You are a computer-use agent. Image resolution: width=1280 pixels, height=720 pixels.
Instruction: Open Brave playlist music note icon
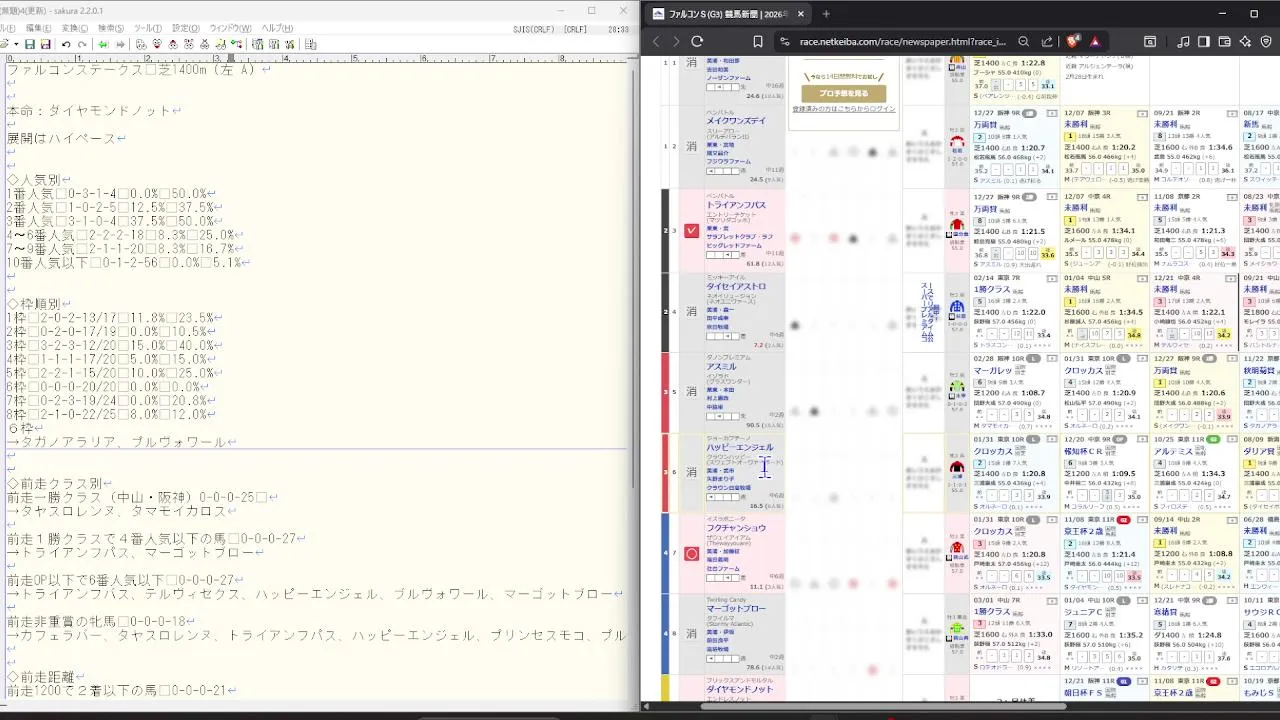point(1184,41)
